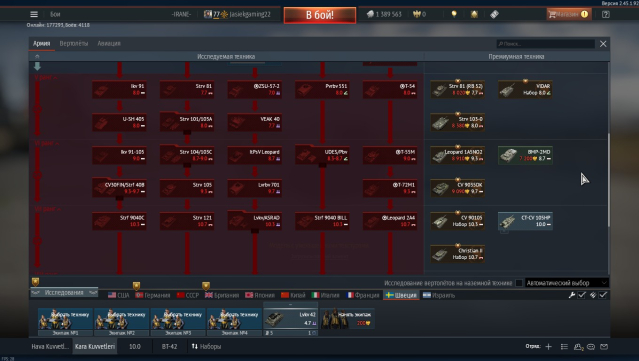Open the help question mark icon
This screenshot has width=639, height=361.
point(606,14)
